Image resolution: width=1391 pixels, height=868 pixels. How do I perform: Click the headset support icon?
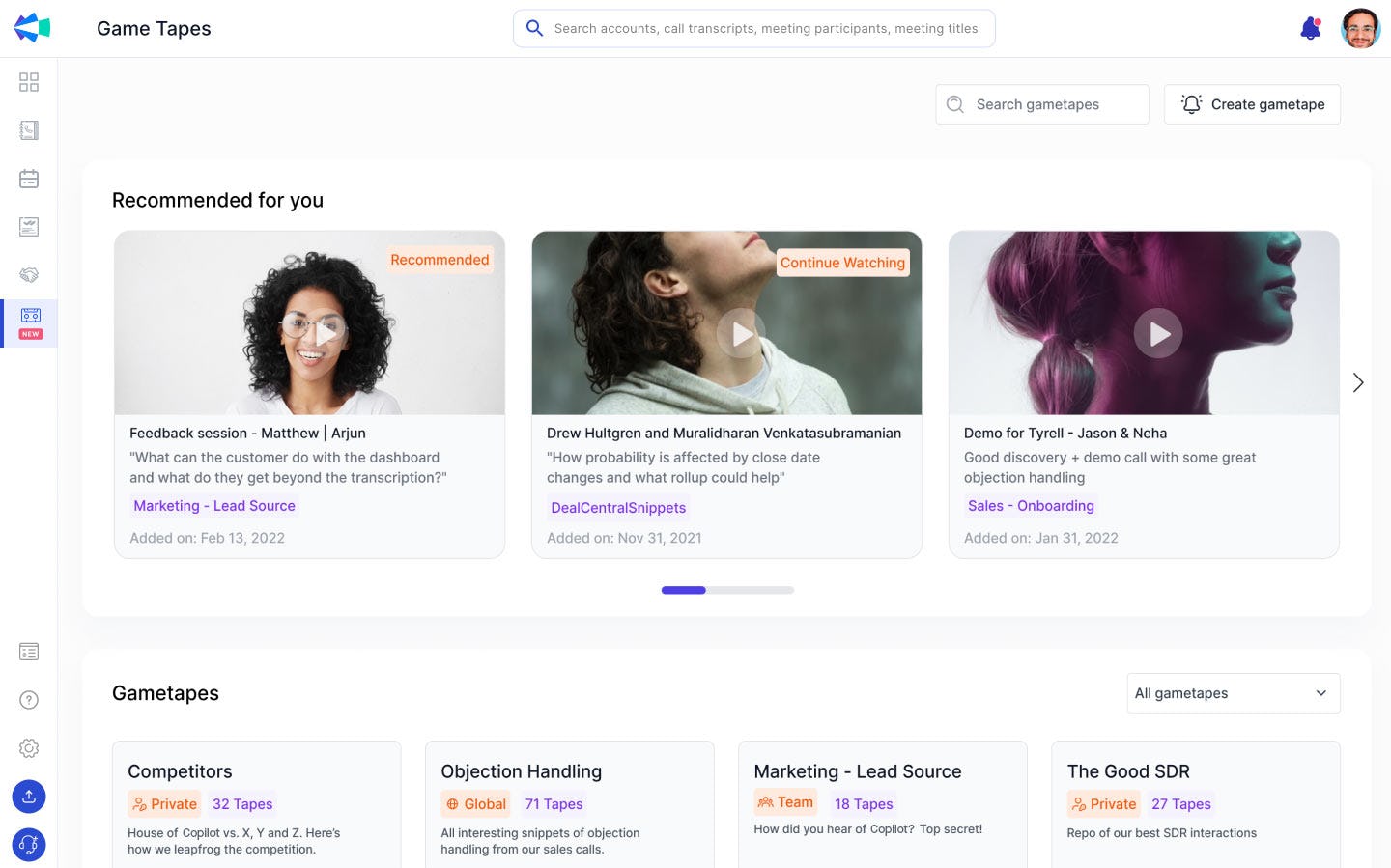(x=29, y=845)
